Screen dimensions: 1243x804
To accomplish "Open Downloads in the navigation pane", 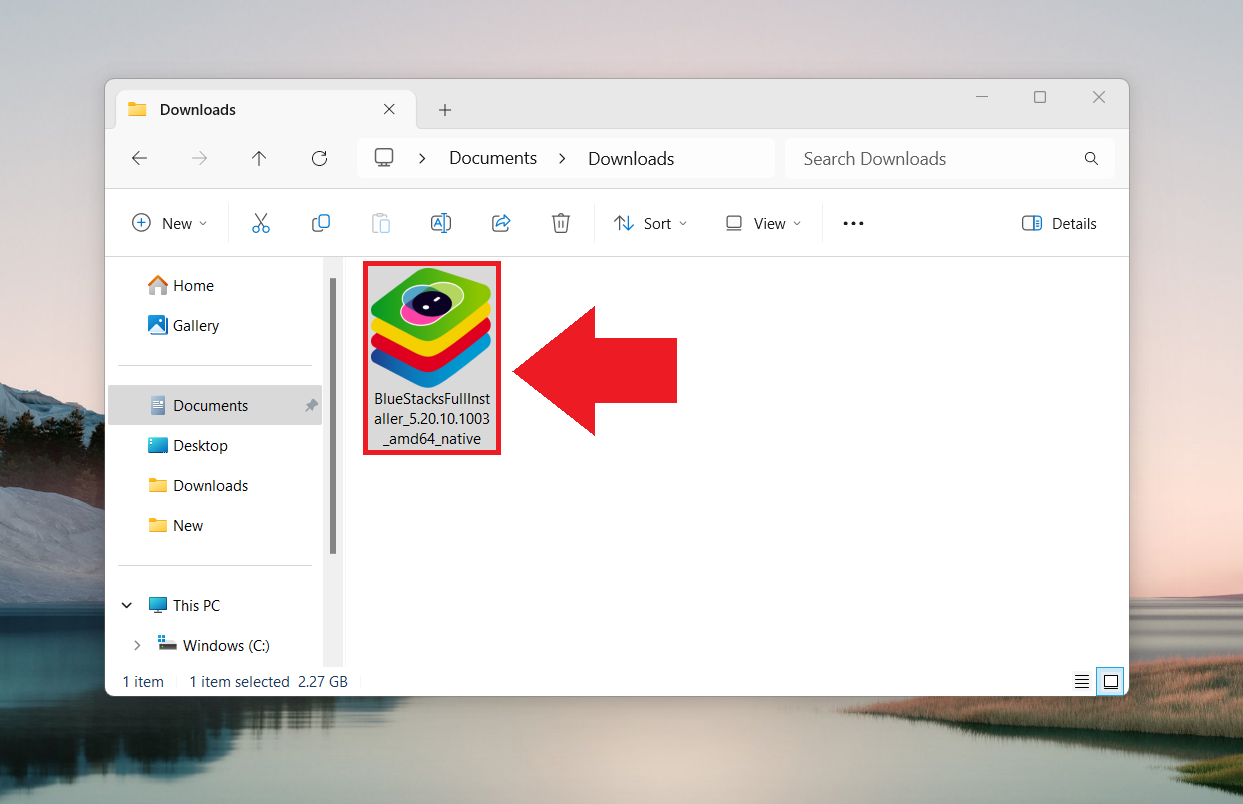I will 198,485.
